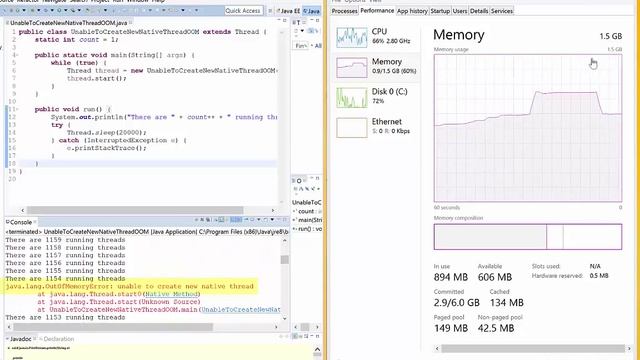Viewport: 640px width, 360px height.
Task: Click console vertical scrollbar thumb
Action: coord(284,260)
